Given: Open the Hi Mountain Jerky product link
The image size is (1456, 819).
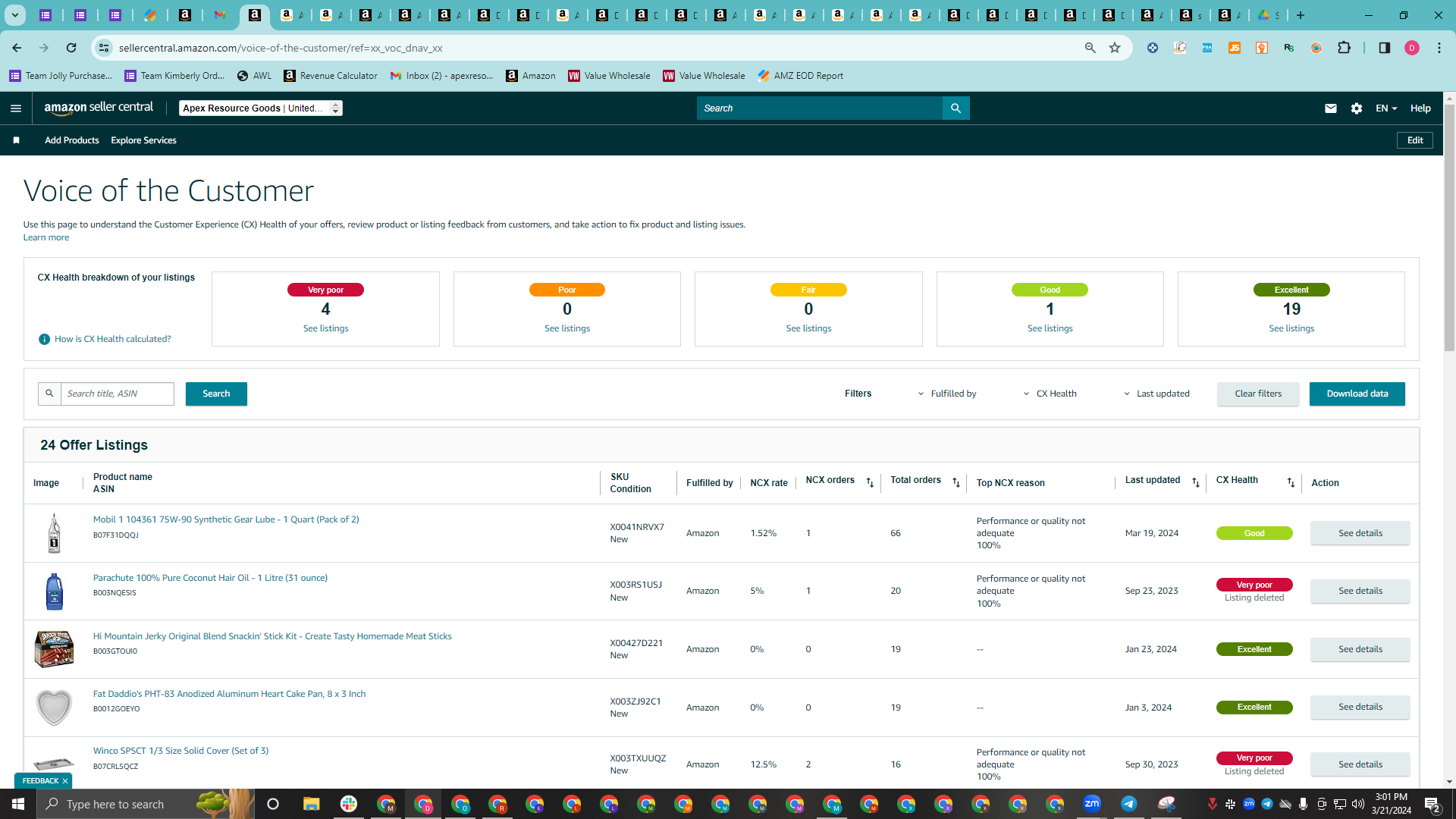Looking at the screenshot, I should coord(272,636).
